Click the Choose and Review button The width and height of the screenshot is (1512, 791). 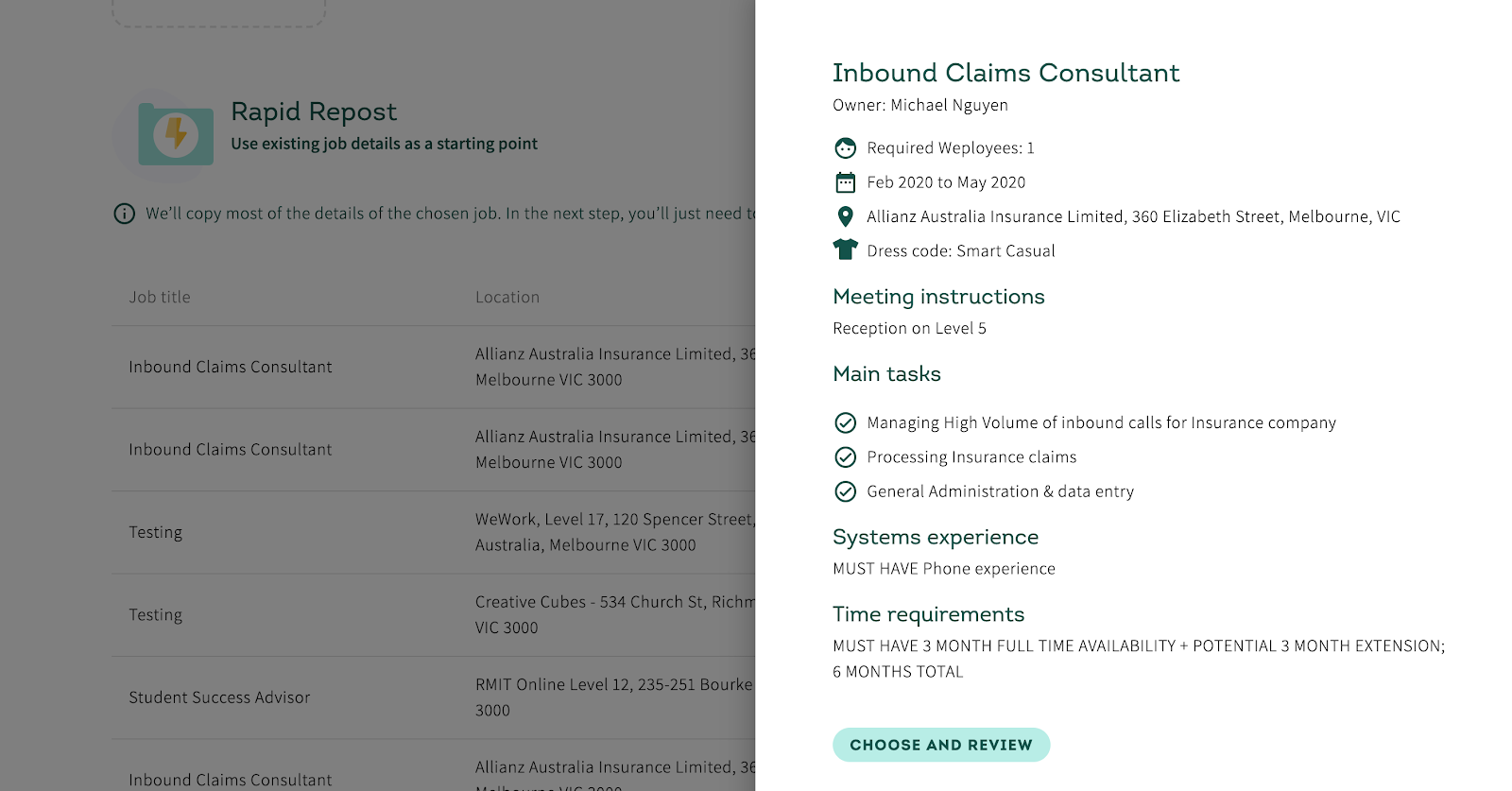click(940, 745)
